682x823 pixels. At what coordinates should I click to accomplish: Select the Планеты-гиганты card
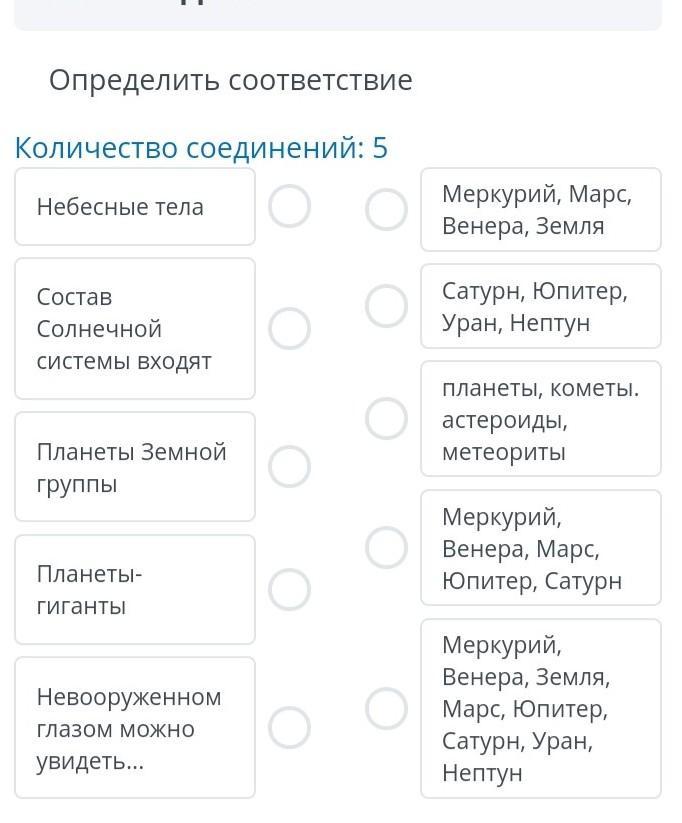click(135, 590)
